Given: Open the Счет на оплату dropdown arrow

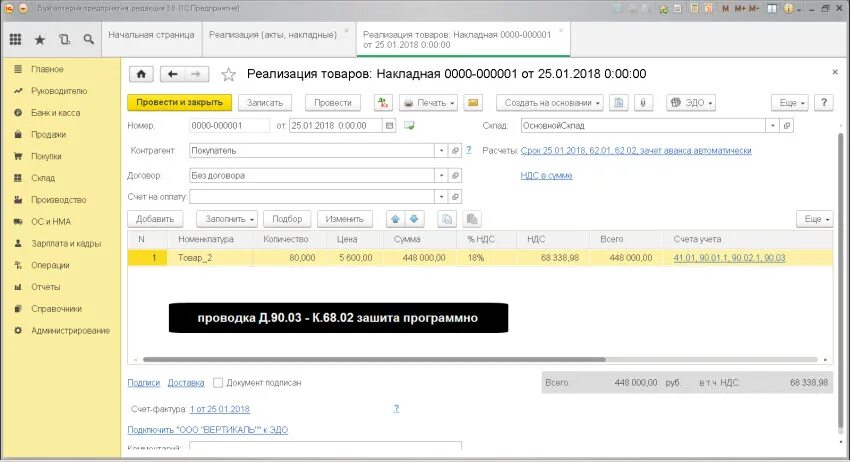Looking at the screenshot, I should click(x=441, y=197).
